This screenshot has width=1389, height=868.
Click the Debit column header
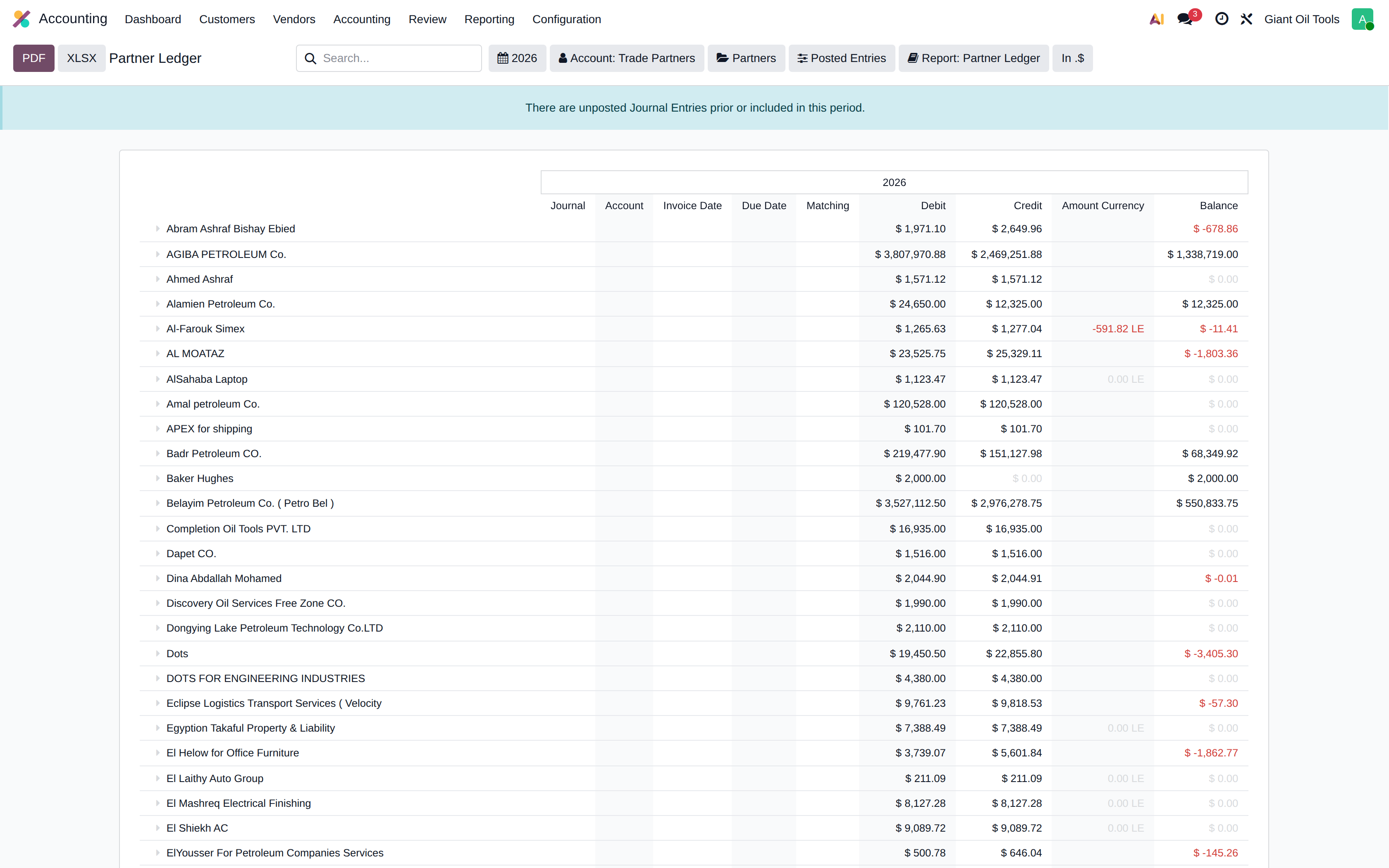pos(933,205)
